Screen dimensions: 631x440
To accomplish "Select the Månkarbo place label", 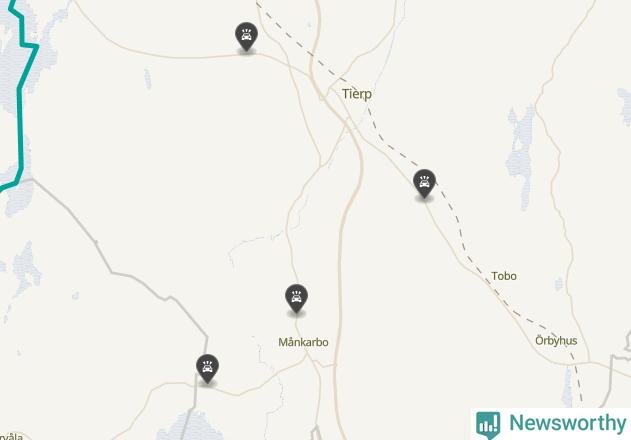I will click(x=303, y=342).
